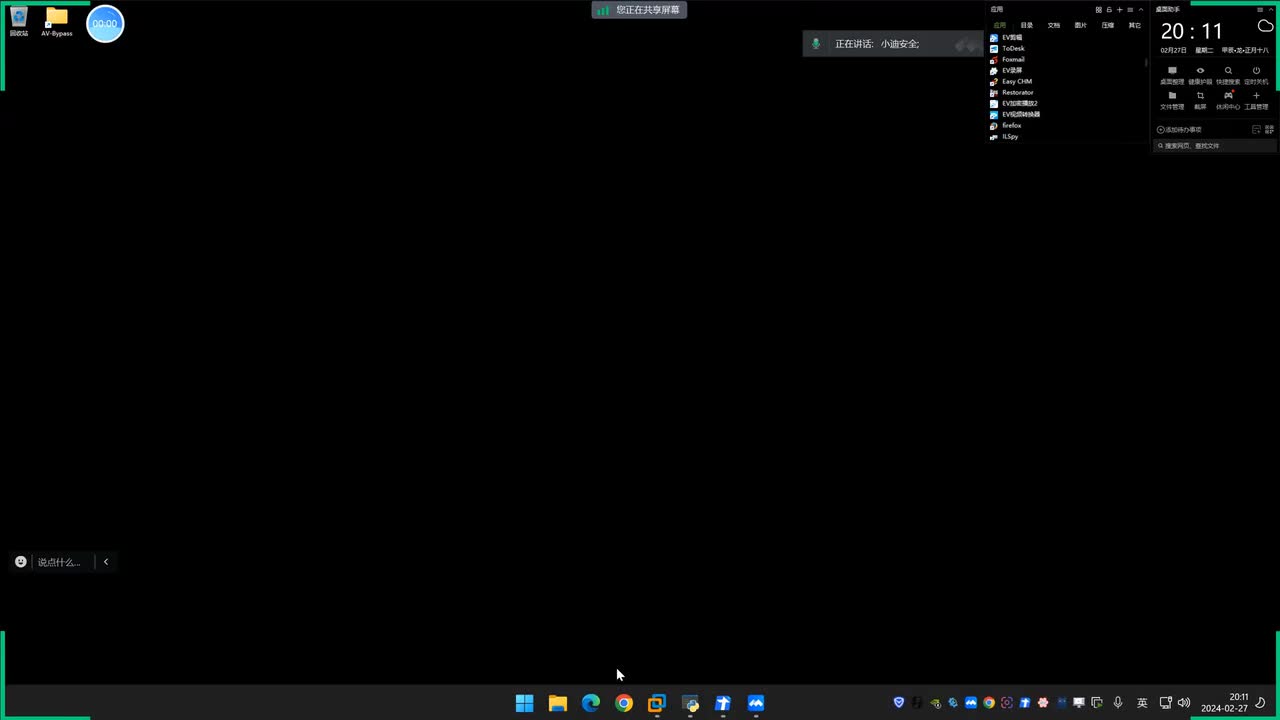Launch EV录屏 from the app list
The width and height of the screenshot is (1280, 720).
point(1006,70)
